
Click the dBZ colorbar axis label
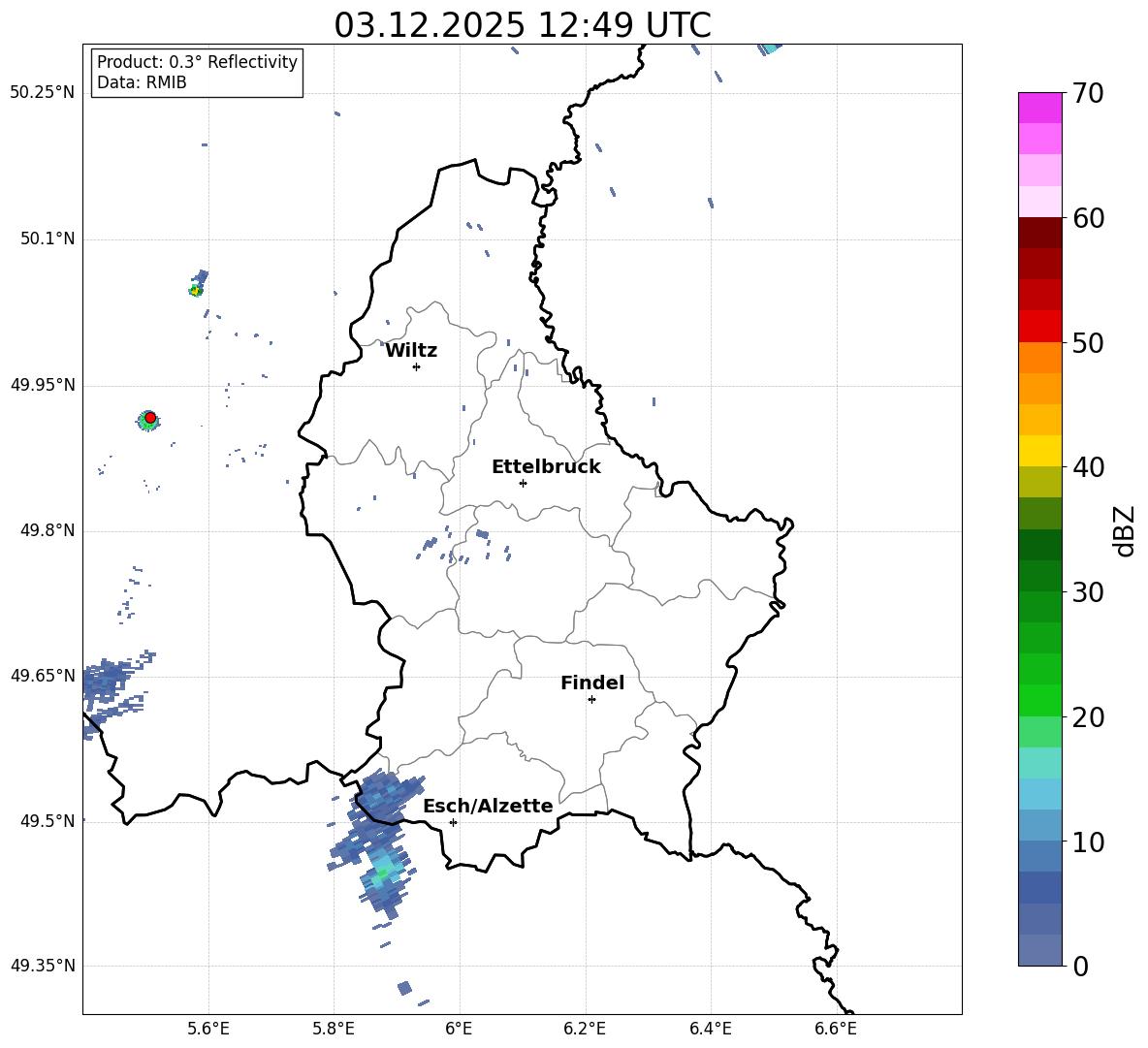tap(1124, 530)
